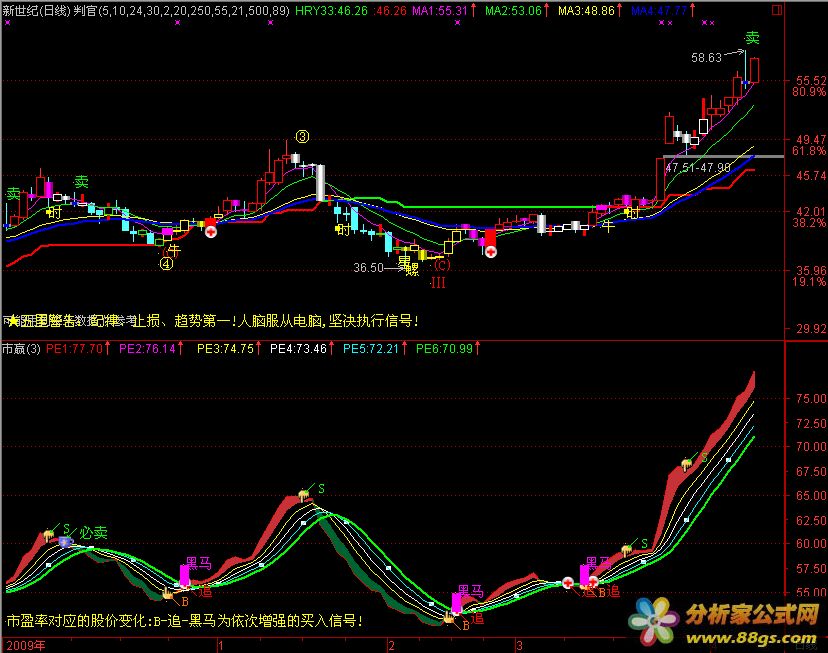Click the red 追 label beside the February 黑马 bar
Image resolution: width=828 pixels, height=653 pixels.
(x=476, y=617)
